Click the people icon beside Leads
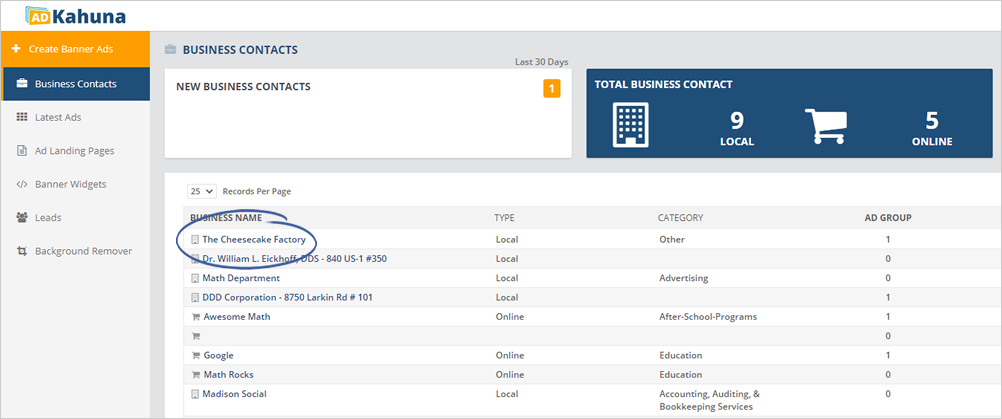This screenshot has height=419, width=1002. (21, 217)
